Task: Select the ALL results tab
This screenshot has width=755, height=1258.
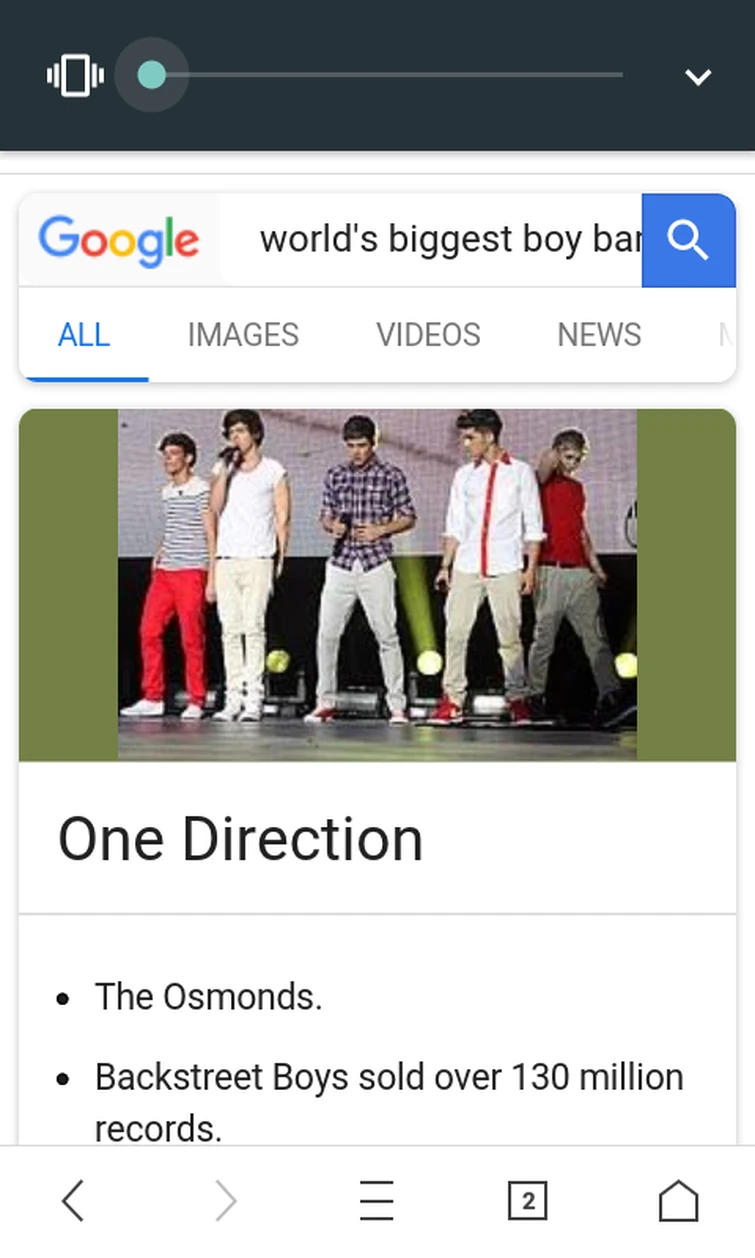Action: [84, 334]
